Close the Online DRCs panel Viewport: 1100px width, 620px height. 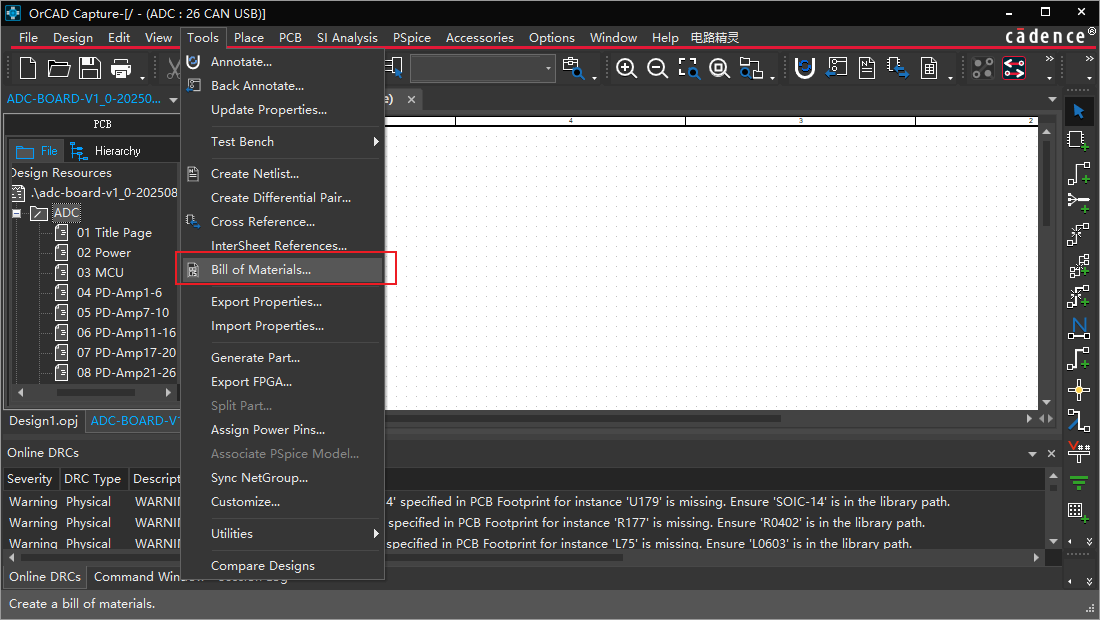[1051, 454]
